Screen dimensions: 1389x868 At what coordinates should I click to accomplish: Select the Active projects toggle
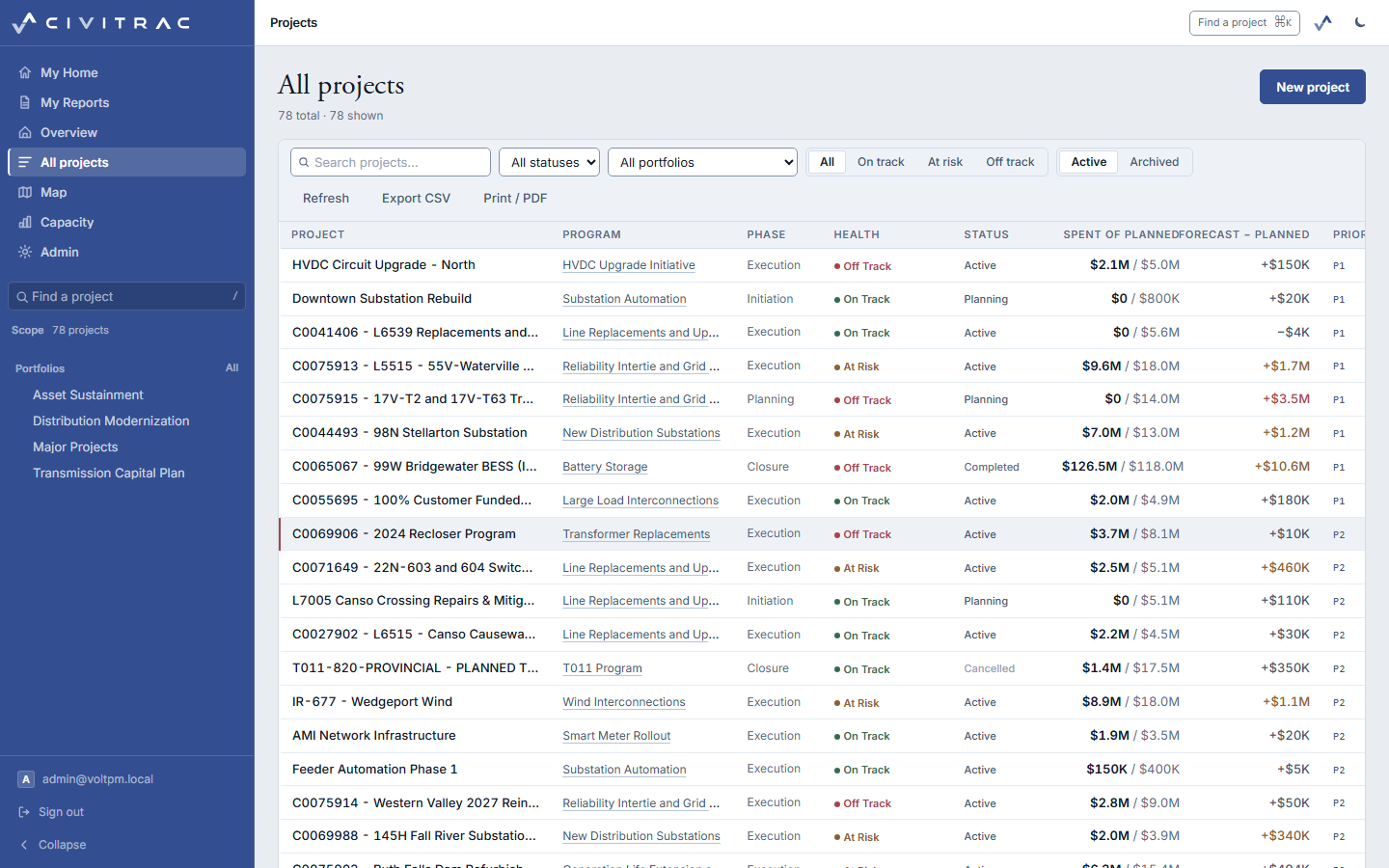(1089, 162)
